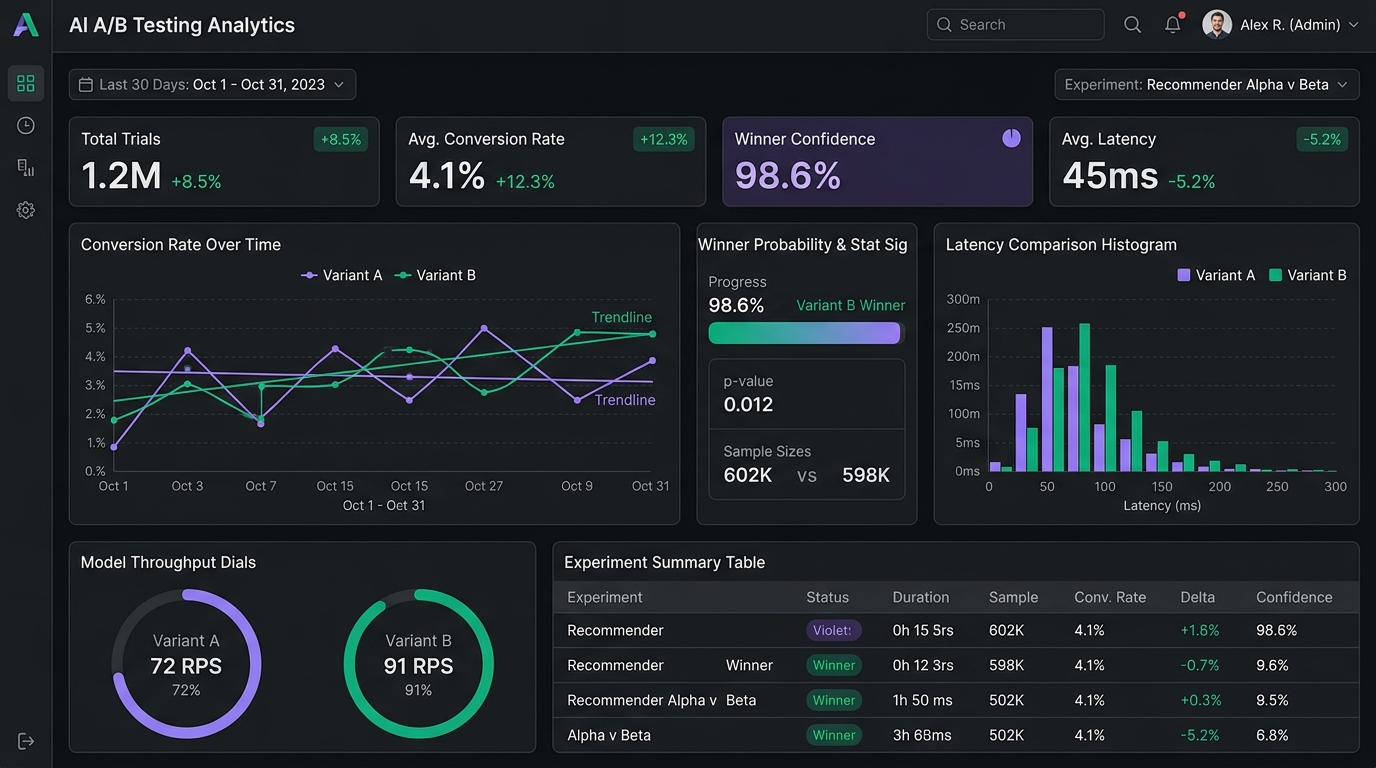1376x768 pixels.
Task: Click the -5.2% badge on Avg. Latency card
Action: pos(1322,139)
